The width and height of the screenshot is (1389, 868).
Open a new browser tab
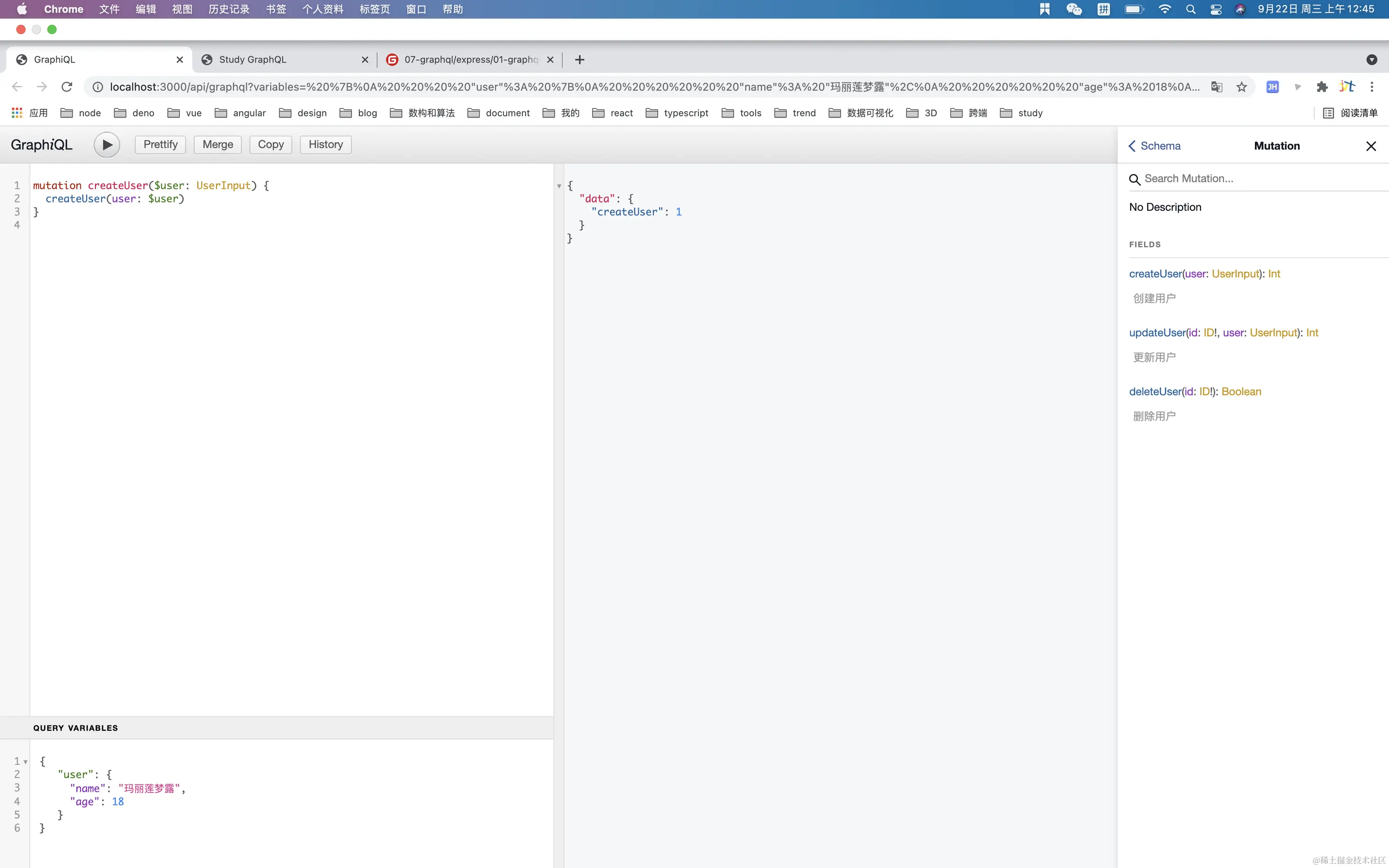pyautogui.click(x=580, y=60)
